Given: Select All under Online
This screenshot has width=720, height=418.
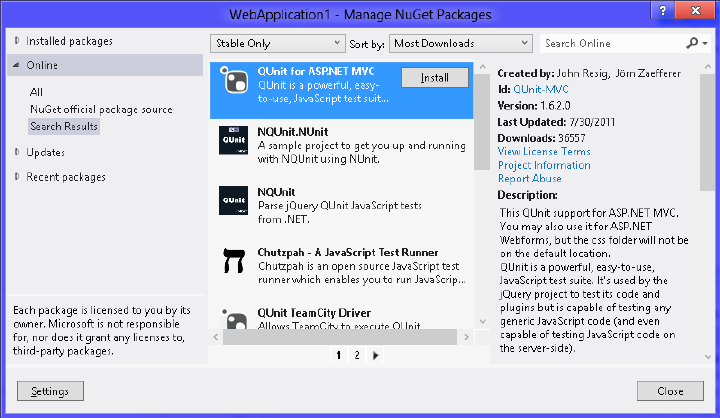Looking at the screenshot, I should [36, 92].
